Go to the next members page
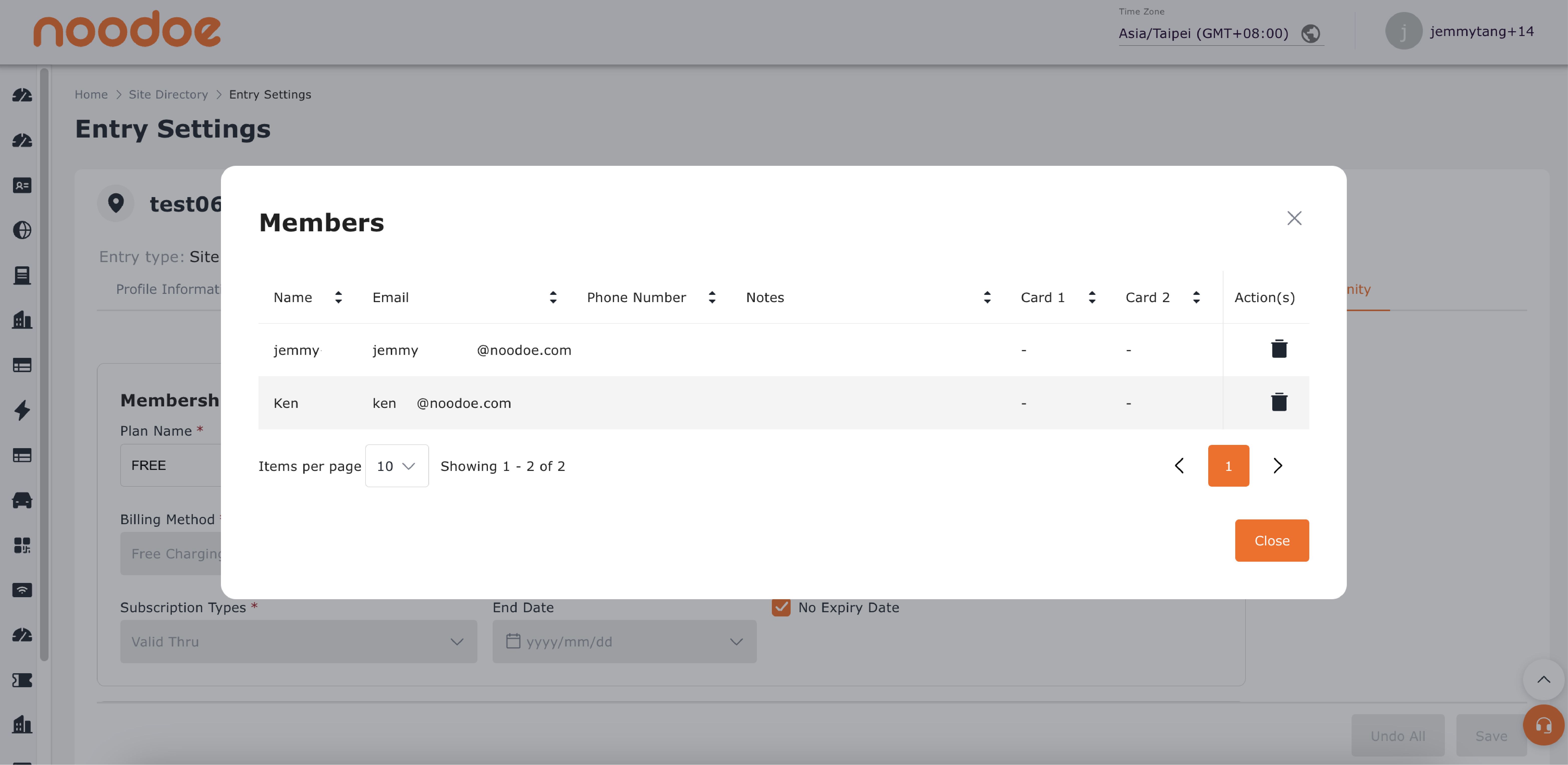This screenshot has width=1568, height=765. click(1278, 466)
